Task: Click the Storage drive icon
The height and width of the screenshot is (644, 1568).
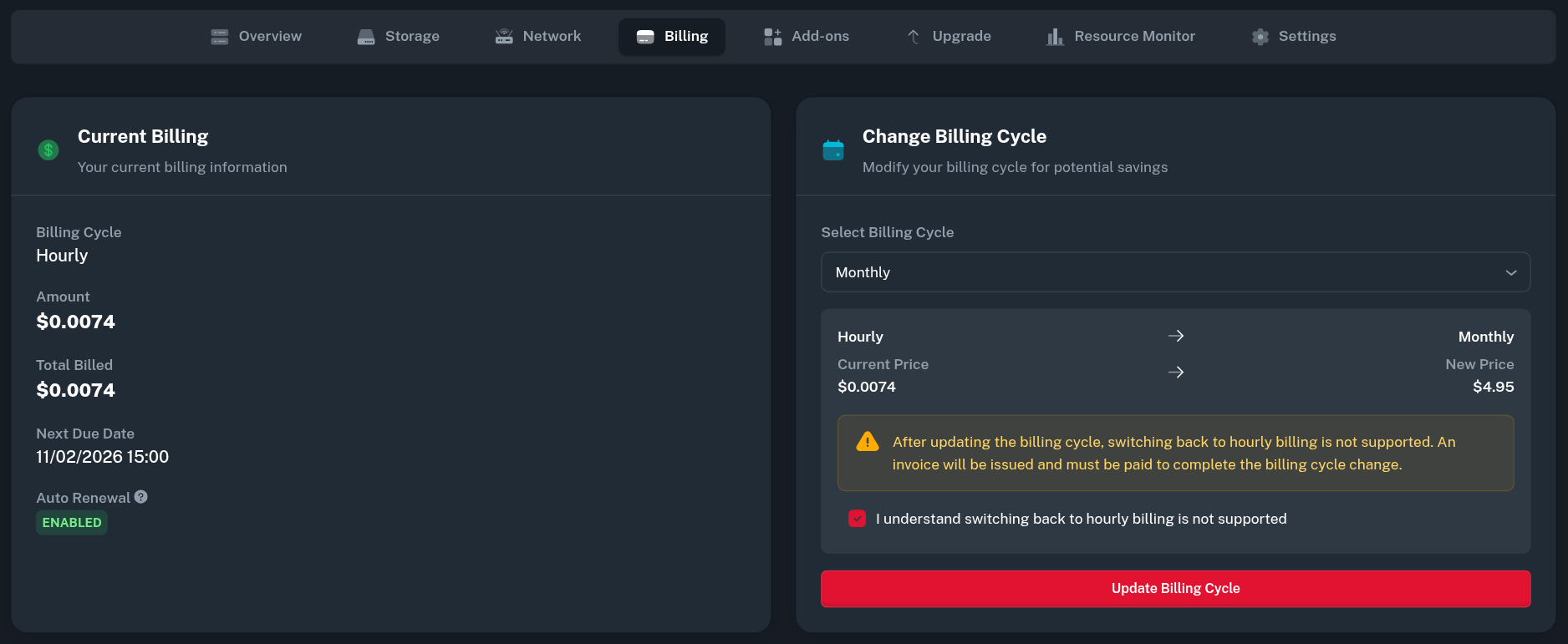Action: pos(366,37)
